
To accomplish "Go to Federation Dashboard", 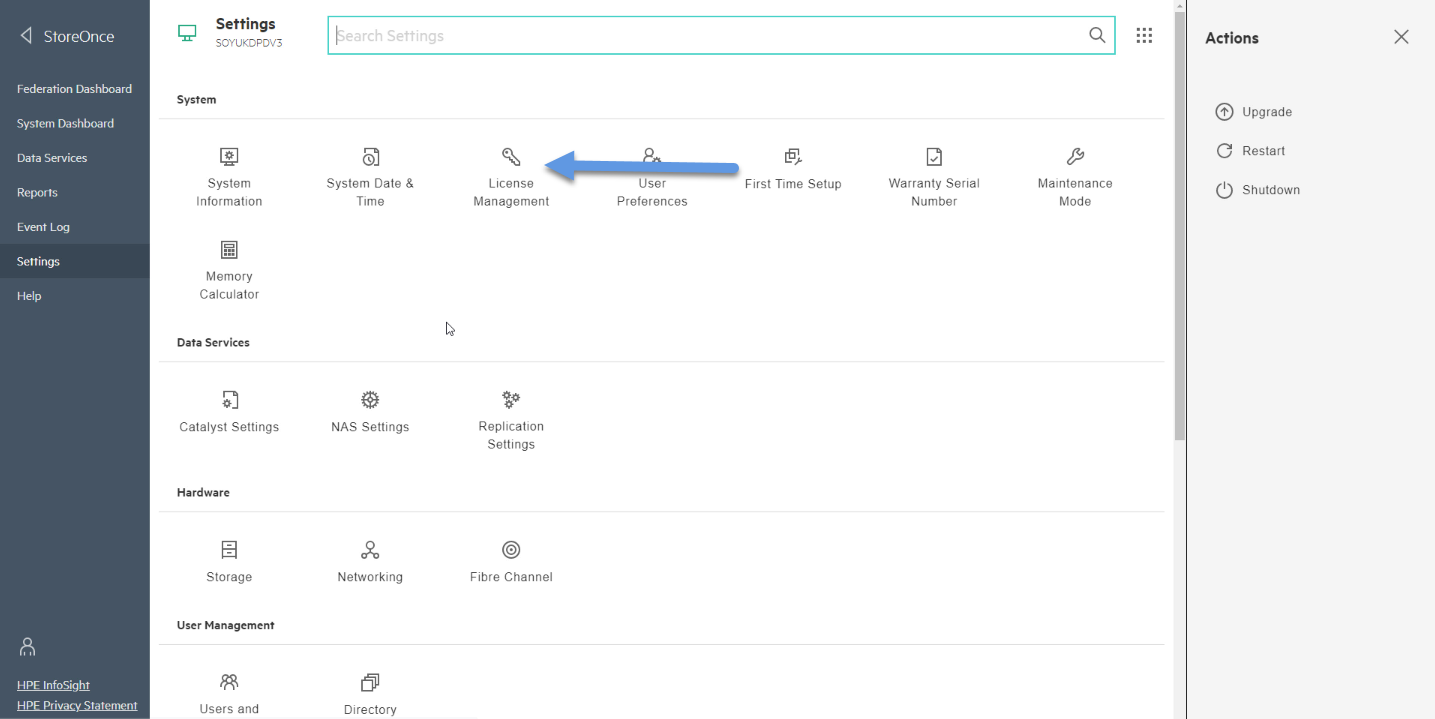I will point(74,89).
